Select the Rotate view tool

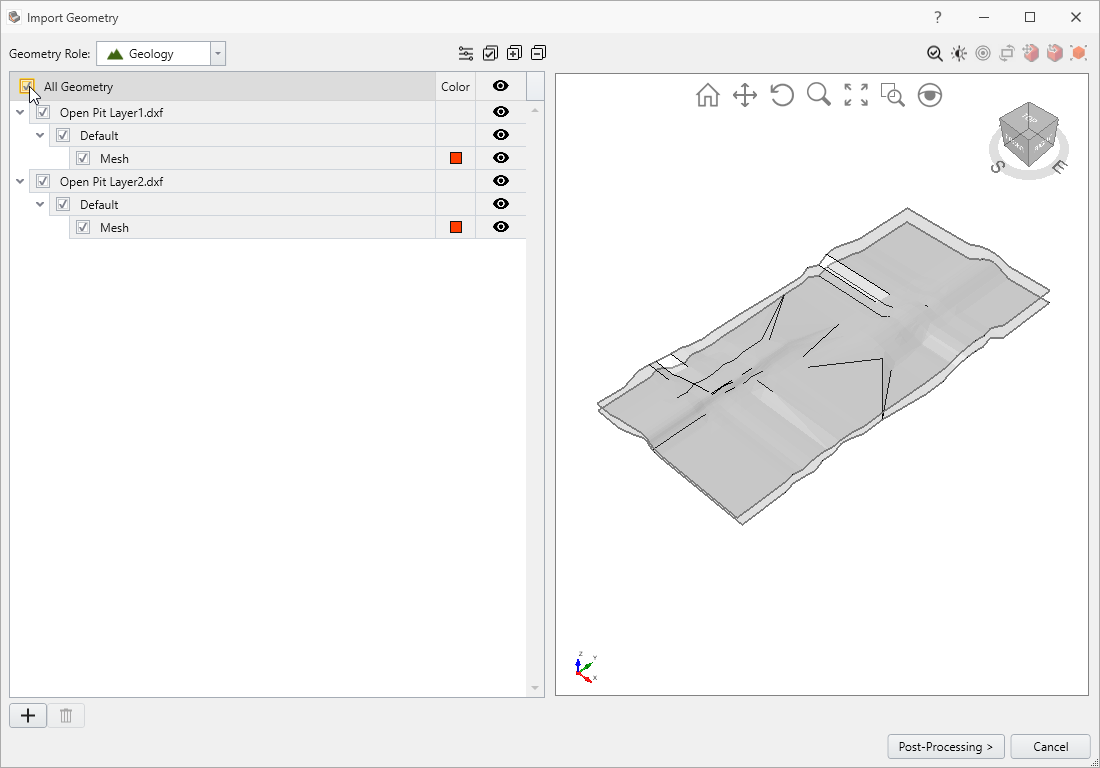(782, 95)
